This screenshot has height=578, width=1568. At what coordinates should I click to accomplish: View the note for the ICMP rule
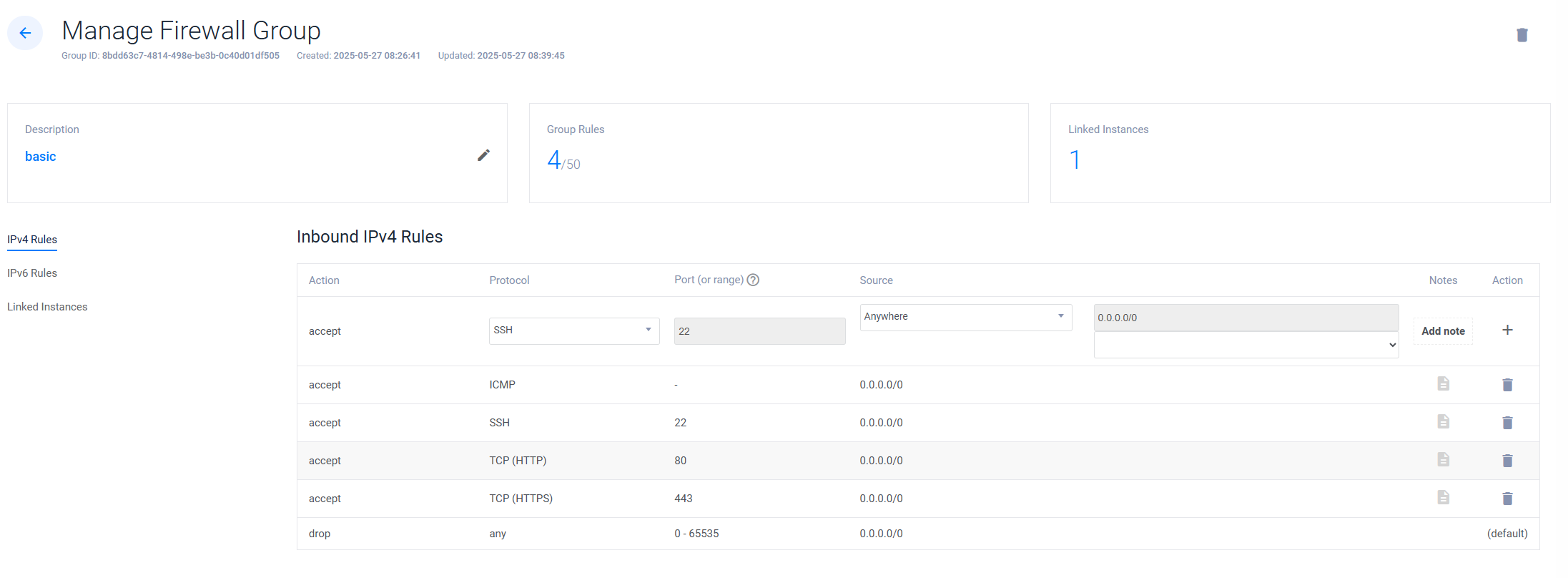click(1444, 384)
